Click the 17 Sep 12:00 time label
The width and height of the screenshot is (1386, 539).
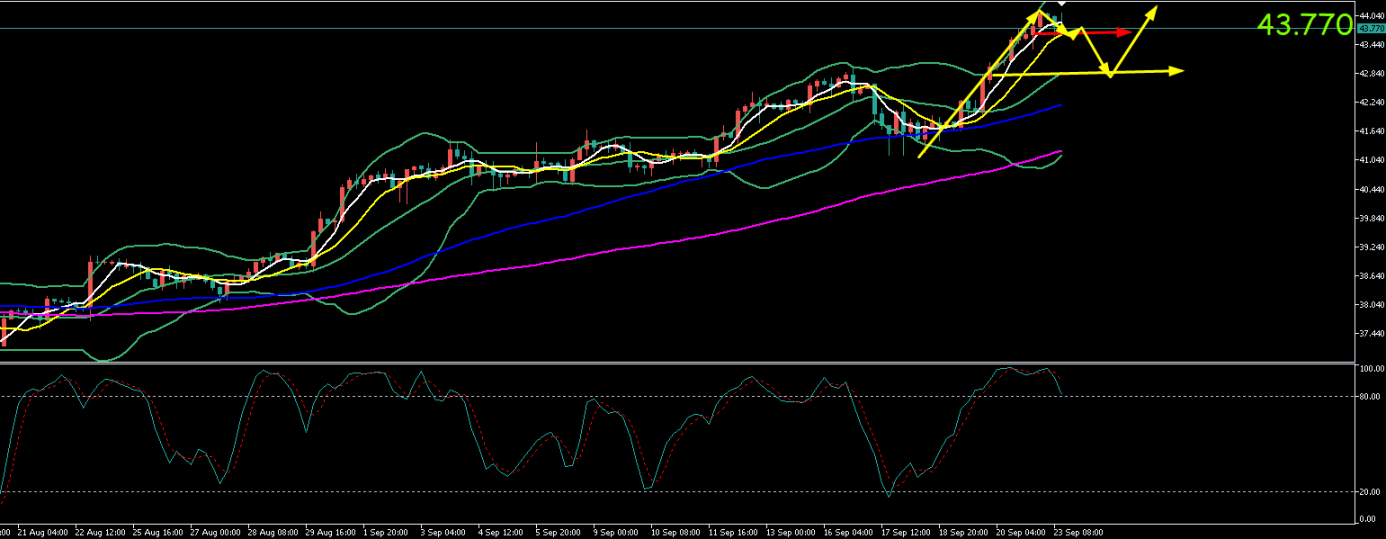point(904,532)
